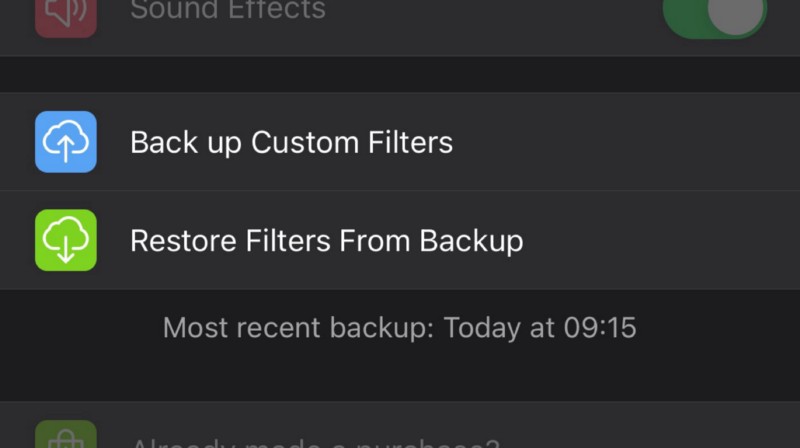This screenshot has height=448, width=800.
Task: Open the Already made a purchase option
Action: (315, 441)
